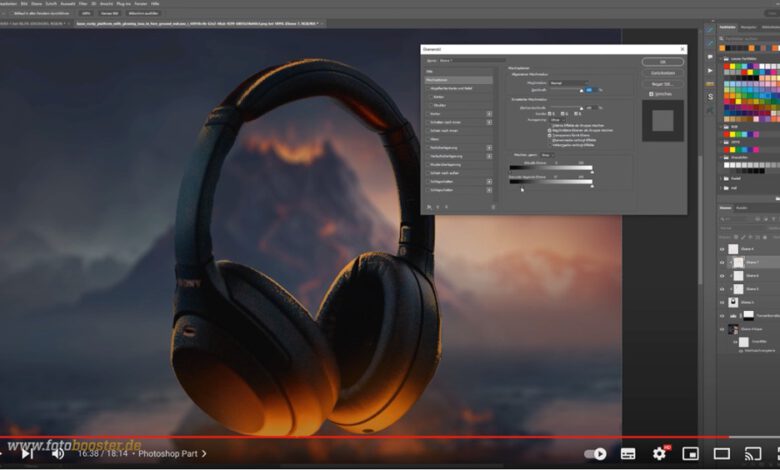Open YouTube settings gear
Screen dimensions: 780x470
pos(659,453)
